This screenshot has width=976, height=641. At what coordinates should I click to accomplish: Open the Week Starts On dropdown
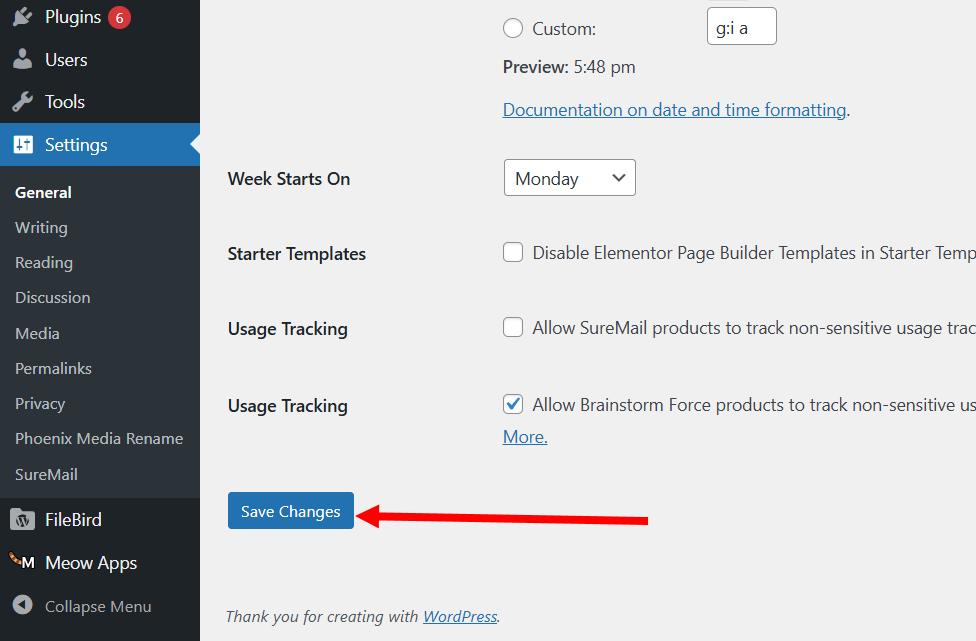pos(570,177)
